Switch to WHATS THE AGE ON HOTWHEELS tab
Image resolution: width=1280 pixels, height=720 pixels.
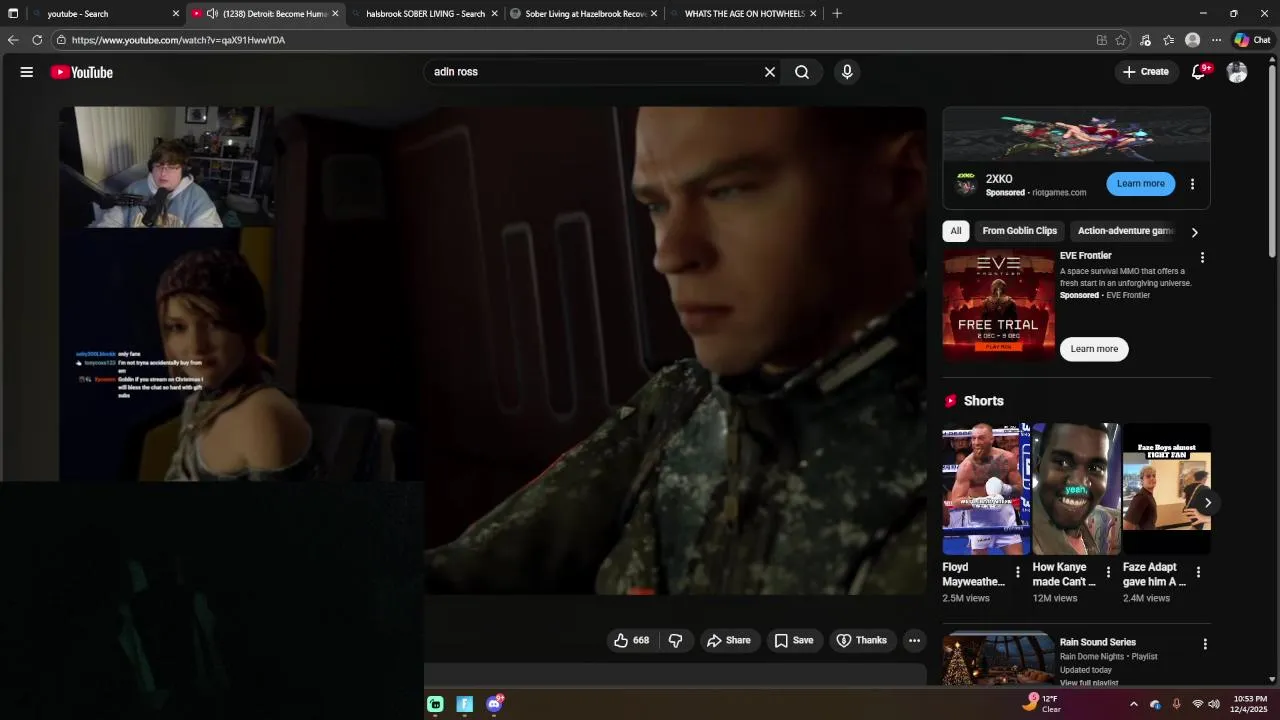tap(744, 14)
